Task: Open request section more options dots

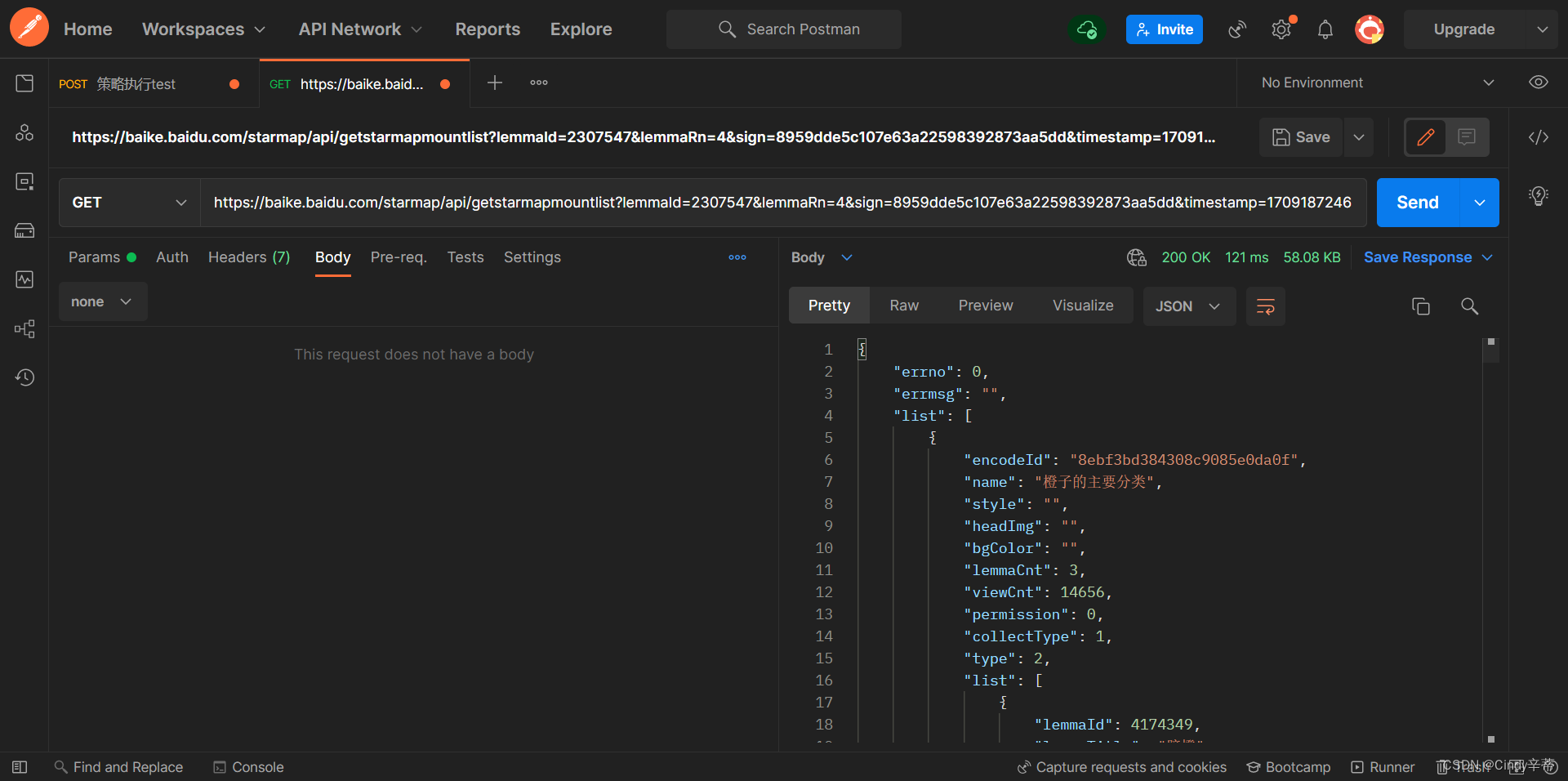Action: tap(737, 257)
